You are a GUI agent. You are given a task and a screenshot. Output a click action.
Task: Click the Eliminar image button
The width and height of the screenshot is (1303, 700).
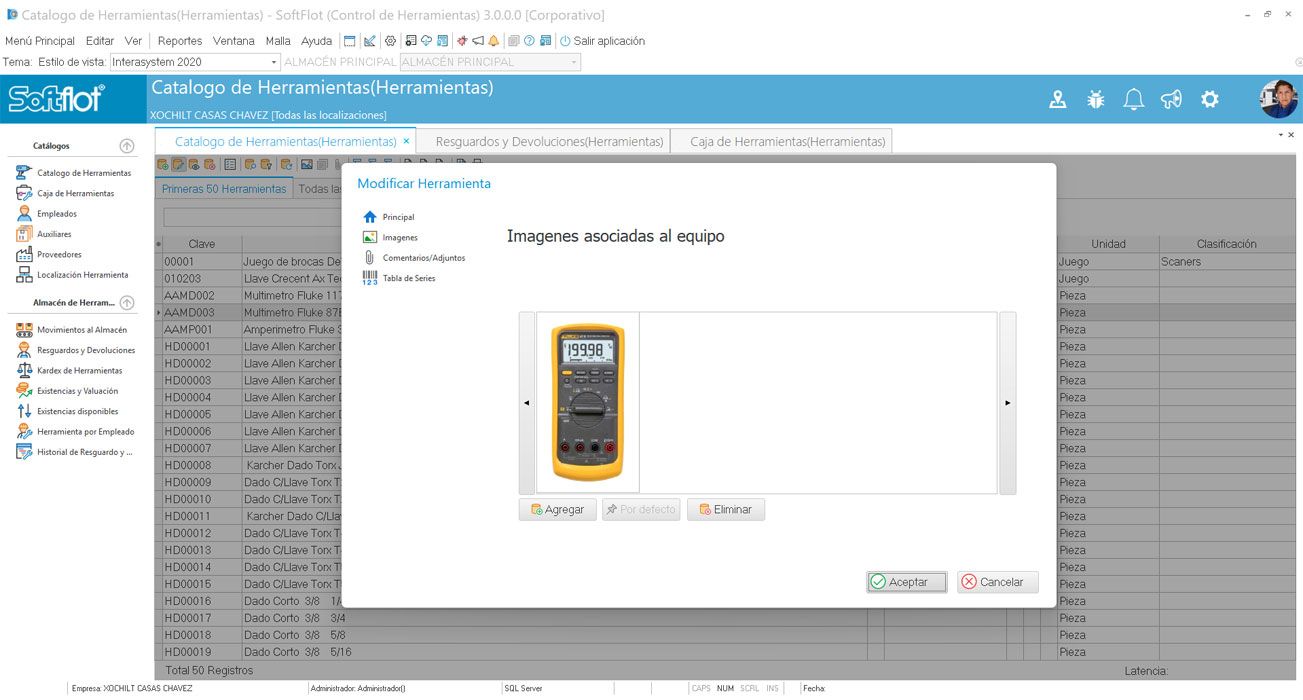coord(725,509)
